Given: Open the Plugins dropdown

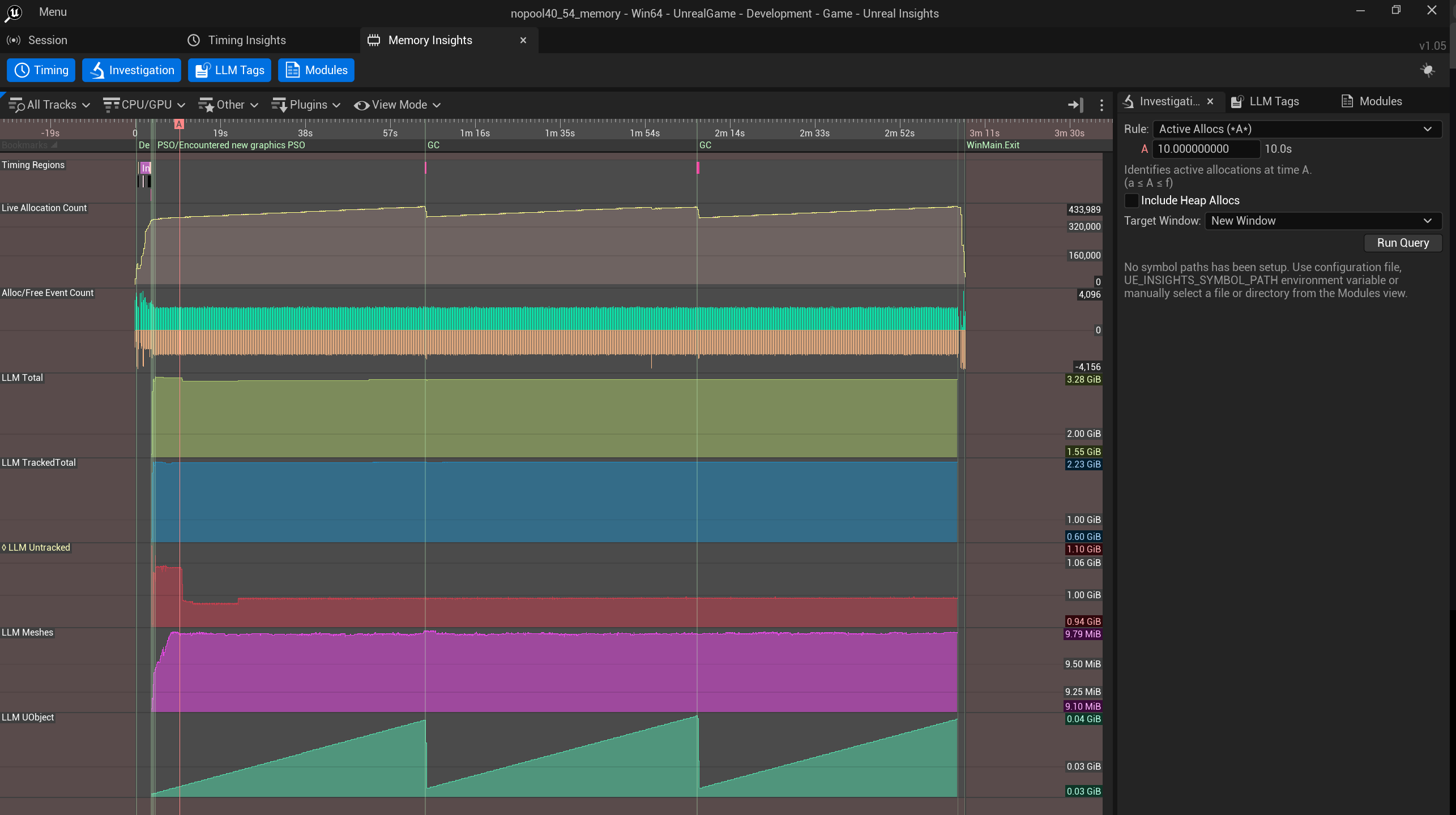Looking at the screenshot, I should [306, 105].
